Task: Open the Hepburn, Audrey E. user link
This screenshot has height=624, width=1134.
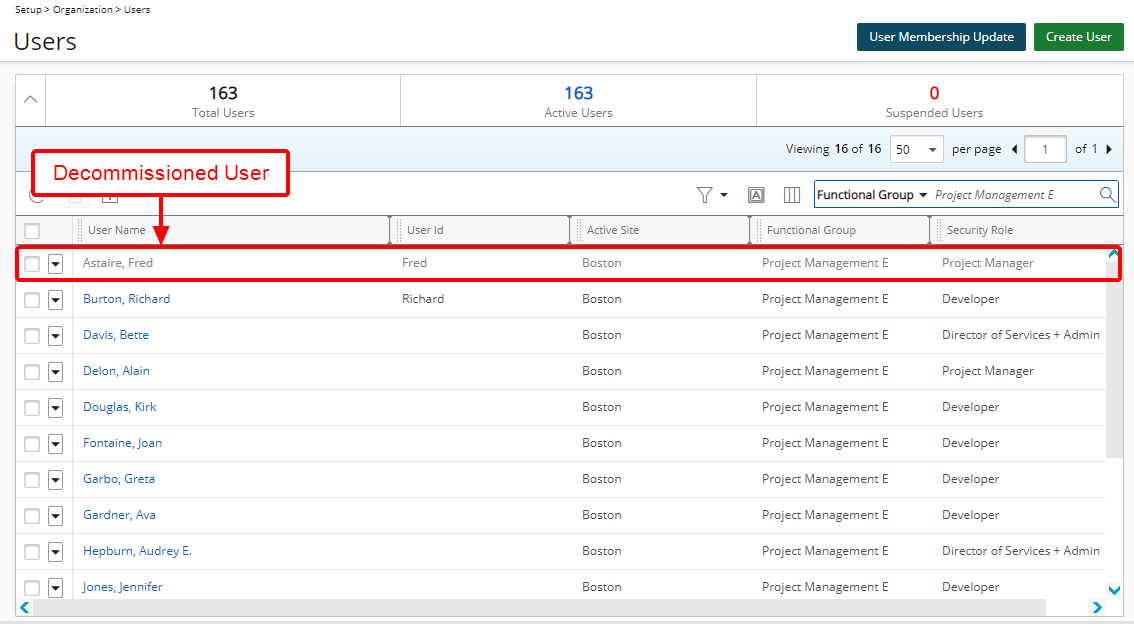Action: click(x=137, y=551)
